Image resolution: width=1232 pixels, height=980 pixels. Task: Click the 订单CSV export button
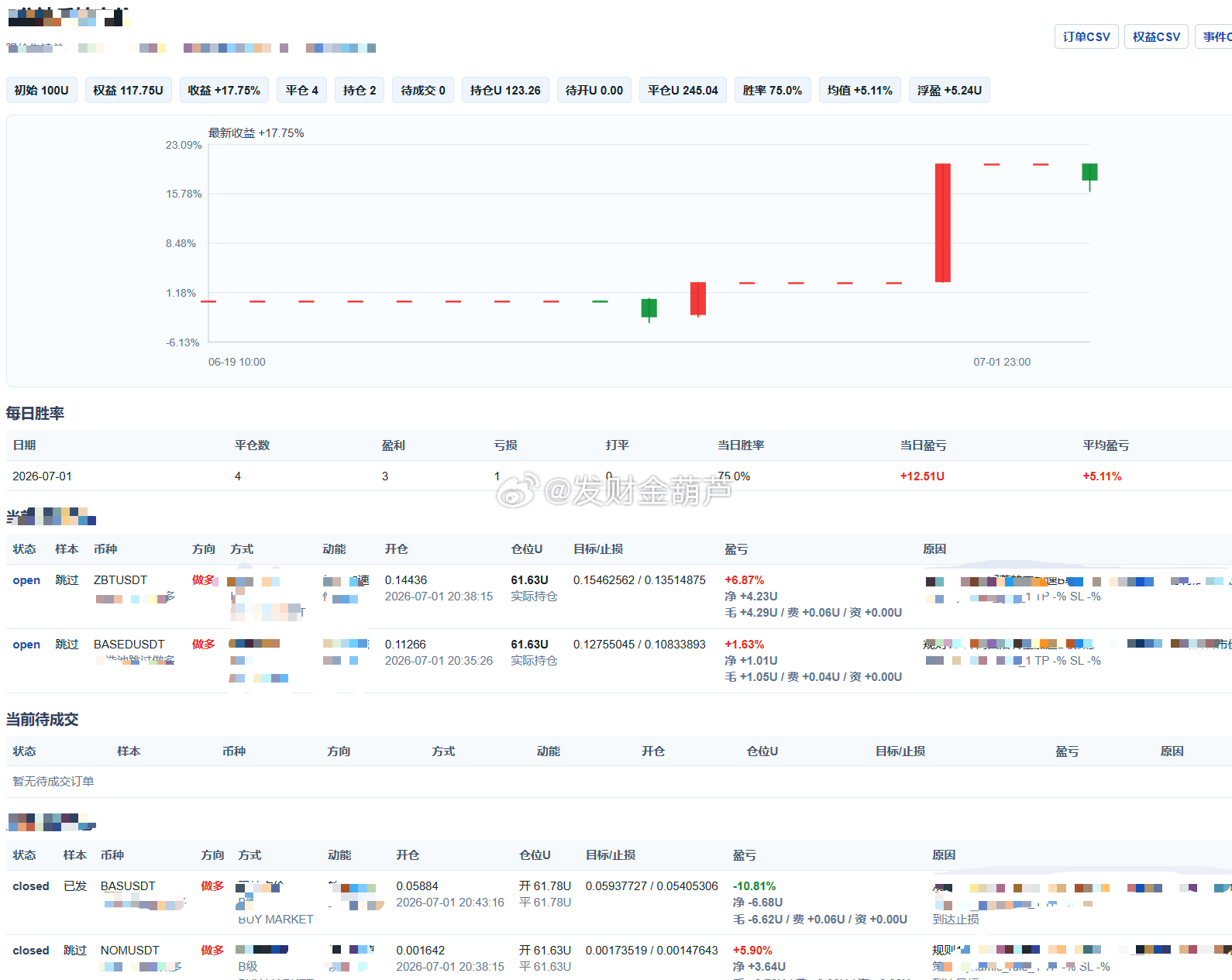1086,36
